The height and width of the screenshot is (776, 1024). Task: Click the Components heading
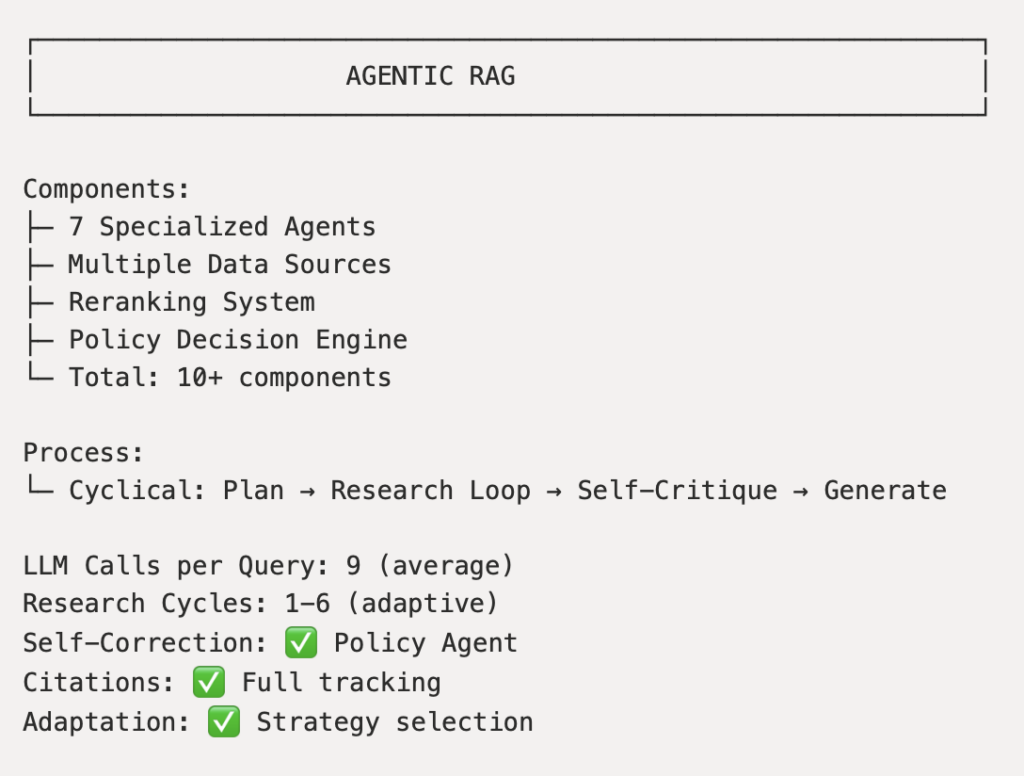click(x=106, y=189)
